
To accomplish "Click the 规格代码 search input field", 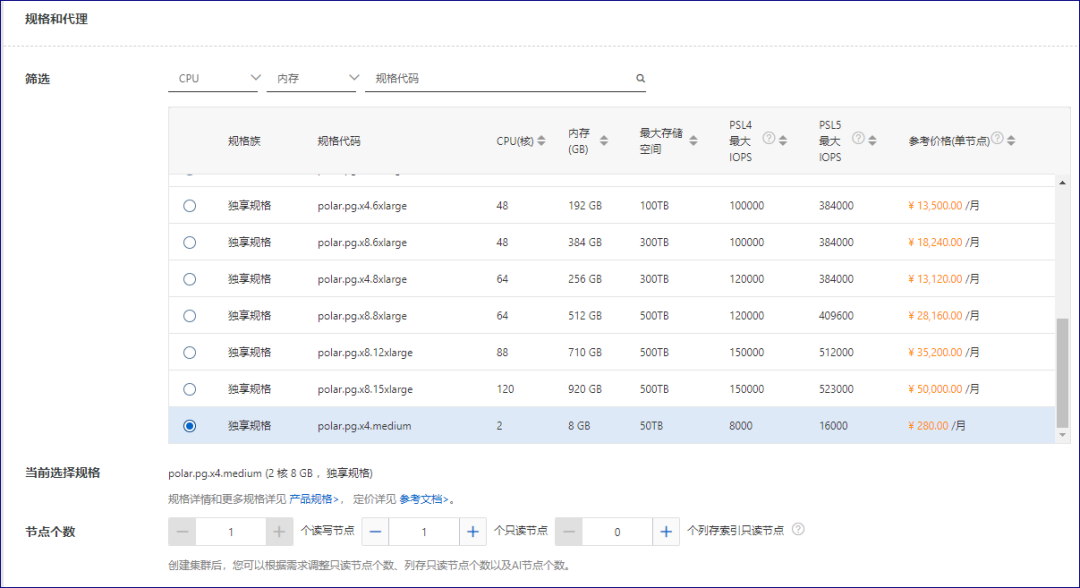I will (500, 77).
